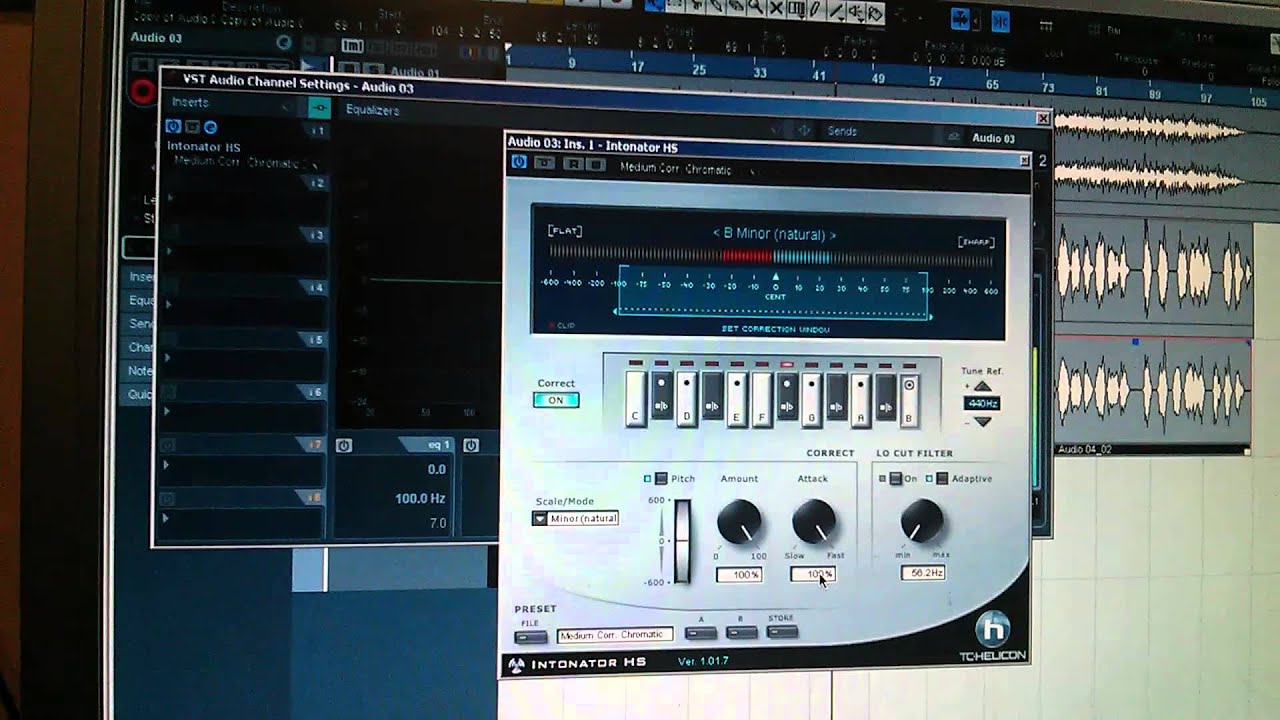Close the VST Audio Channel Settings window
Viewport: 1280px width, 720px height.
(1043, 118)
